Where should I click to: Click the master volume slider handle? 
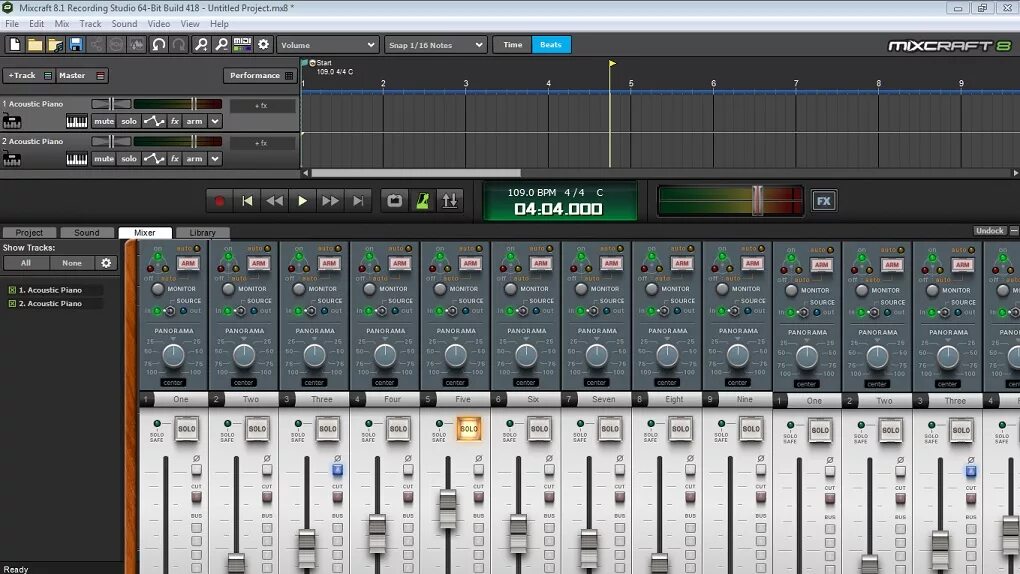(757, 200)
